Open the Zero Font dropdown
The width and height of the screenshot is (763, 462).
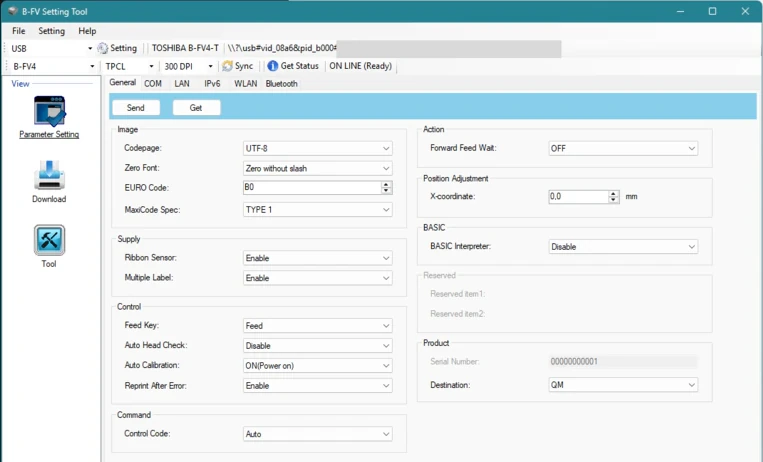point(318,168)
